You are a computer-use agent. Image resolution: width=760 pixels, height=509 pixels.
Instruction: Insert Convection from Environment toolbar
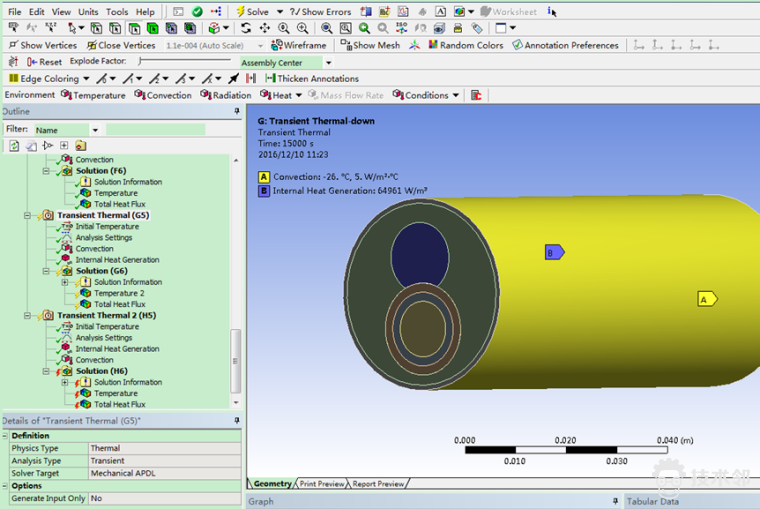163,95
